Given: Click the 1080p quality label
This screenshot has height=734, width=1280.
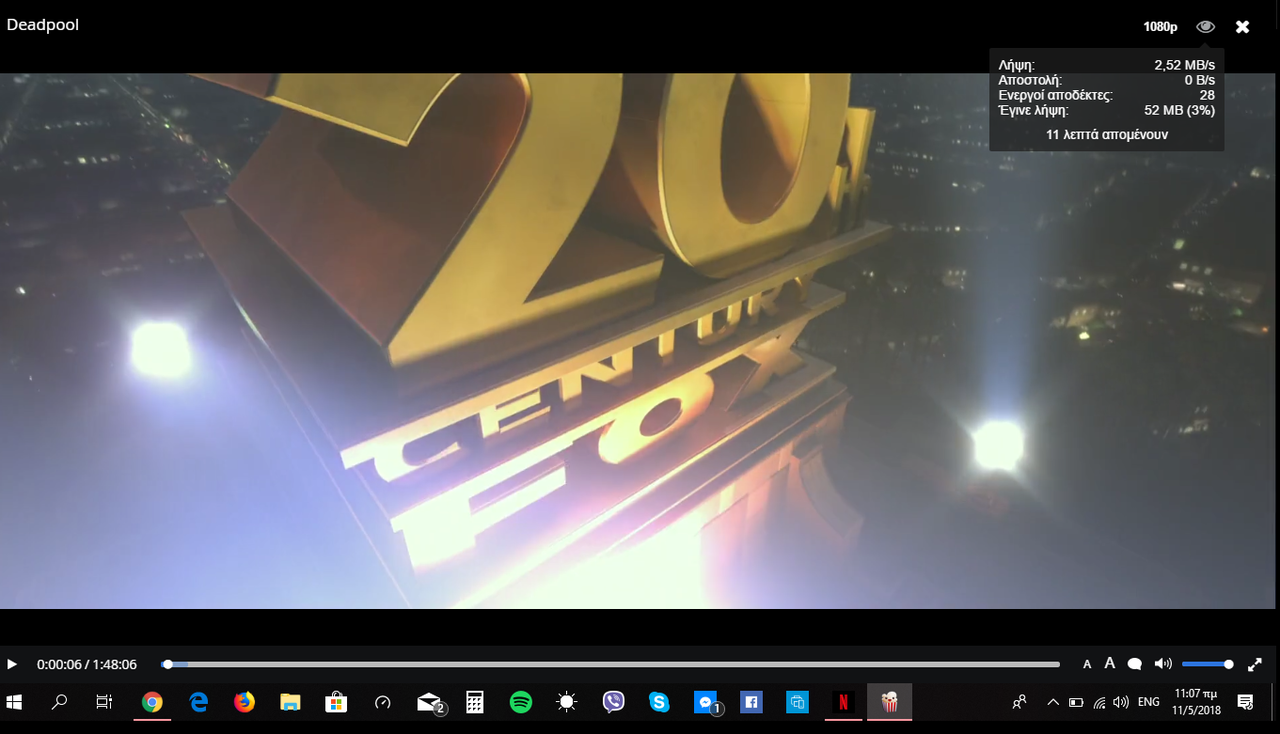Looking at the screenshot, I should pyautogui.click(x=1160, y=27).
